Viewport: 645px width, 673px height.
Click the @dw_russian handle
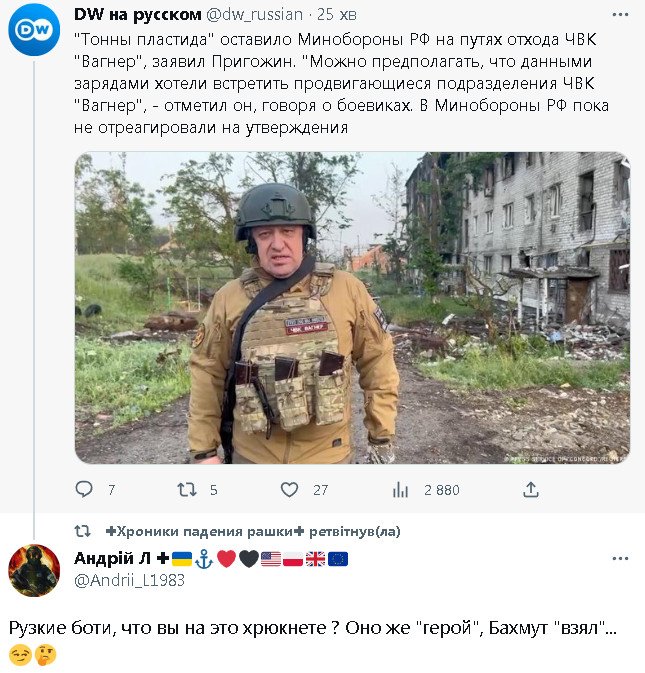(255, 14)
